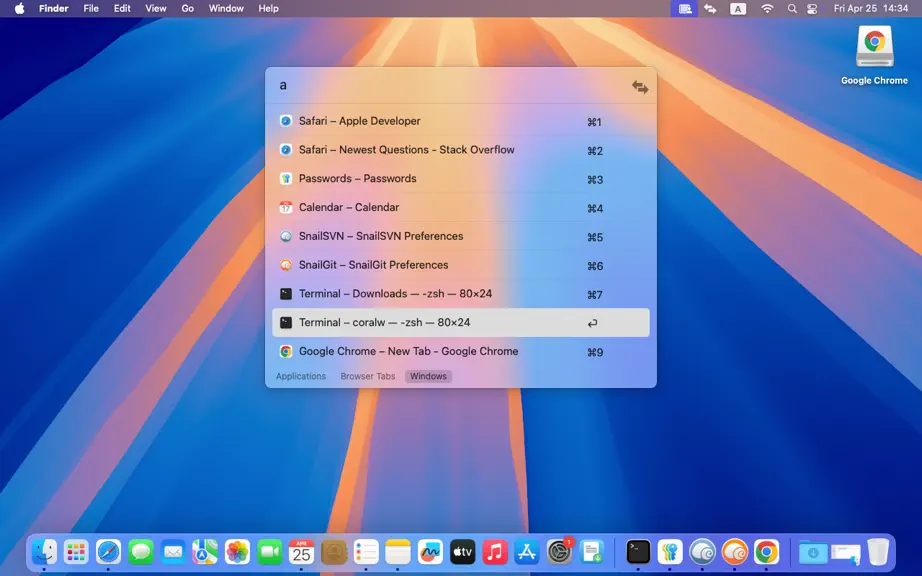Click the search field containing "a"
The width and height of the screenshot is (922, 576).
pyautogui.click(x=450, y=86)
